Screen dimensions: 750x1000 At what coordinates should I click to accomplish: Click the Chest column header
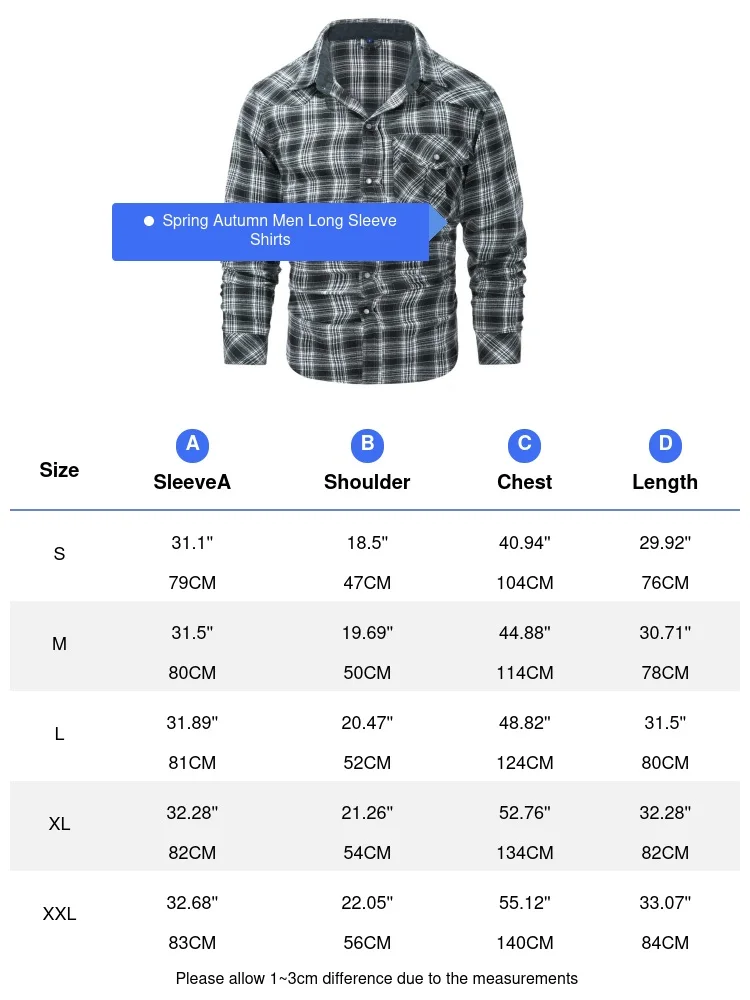[x=524, y=482]
